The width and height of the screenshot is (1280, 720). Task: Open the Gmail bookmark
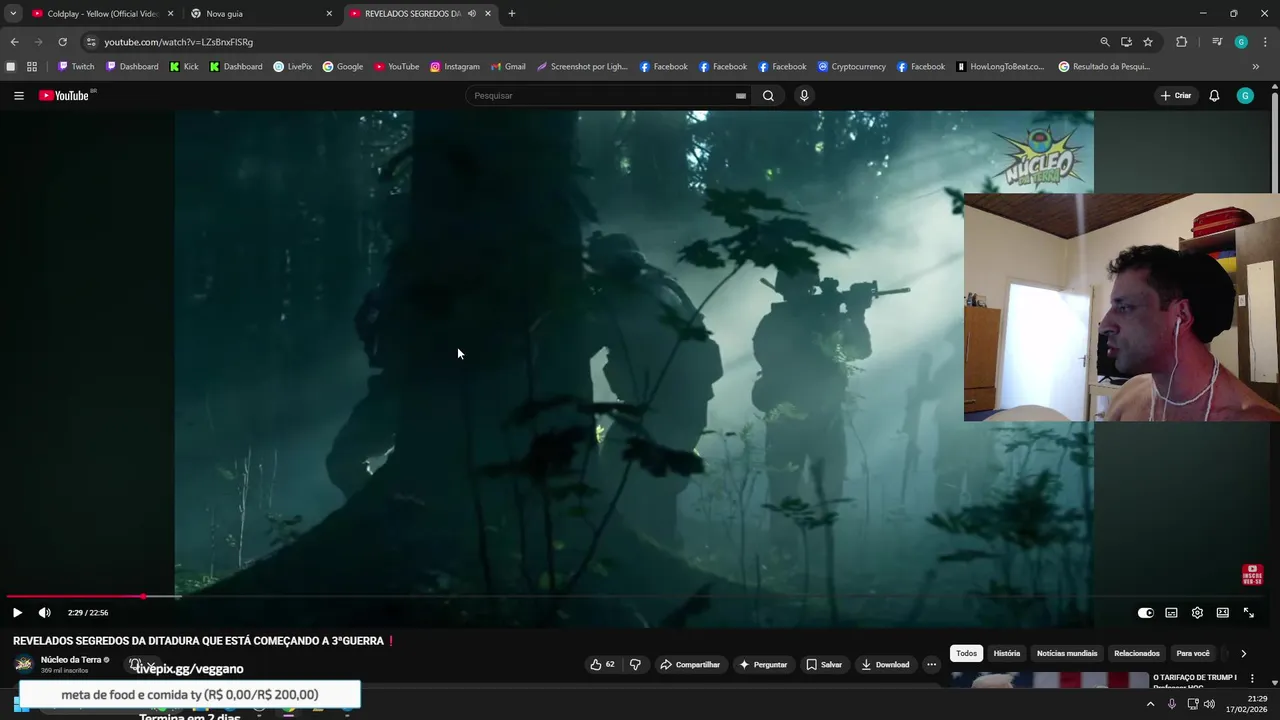pos(508,67)
